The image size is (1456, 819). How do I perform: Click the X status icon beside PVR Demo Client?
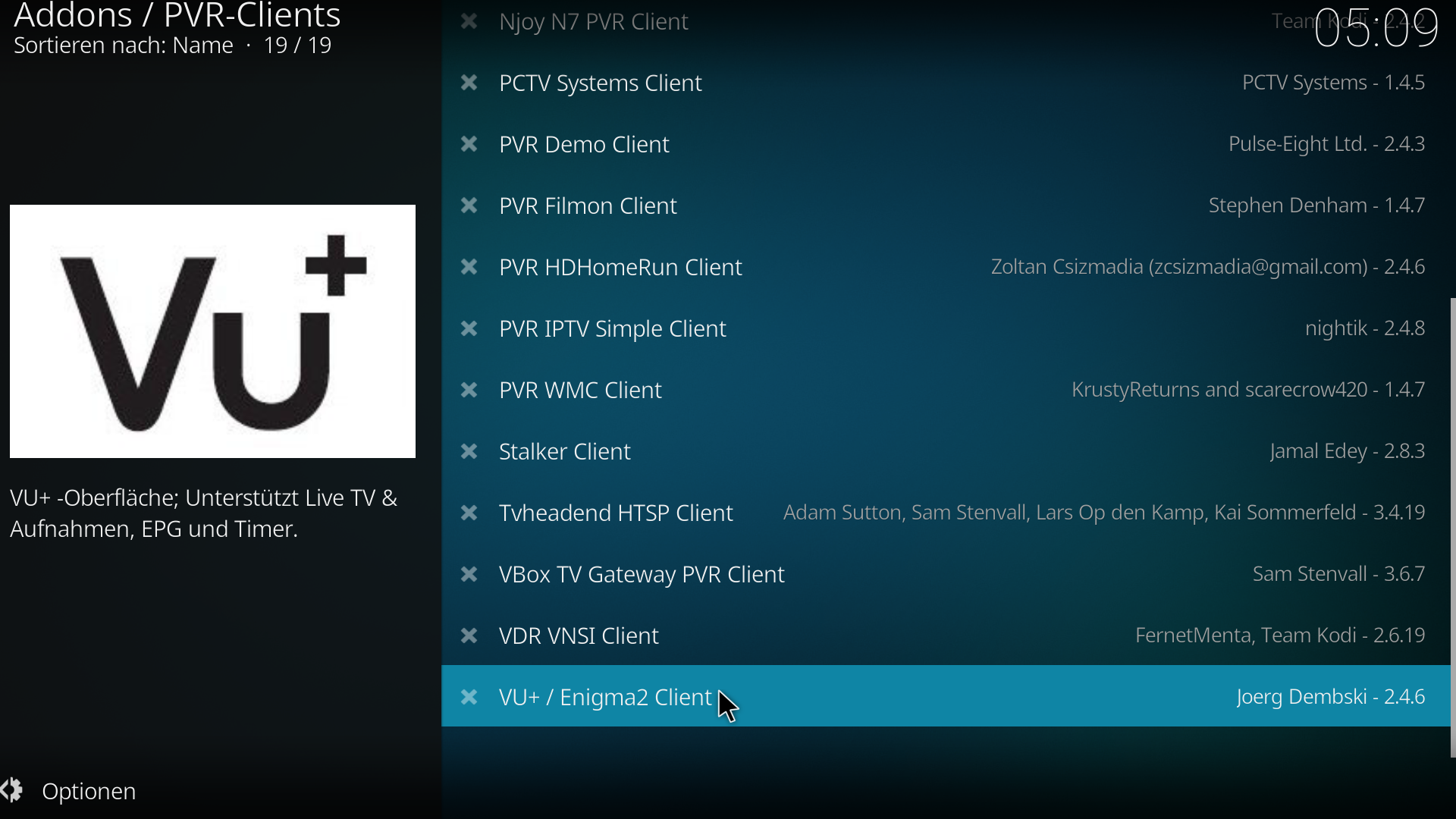469,144
